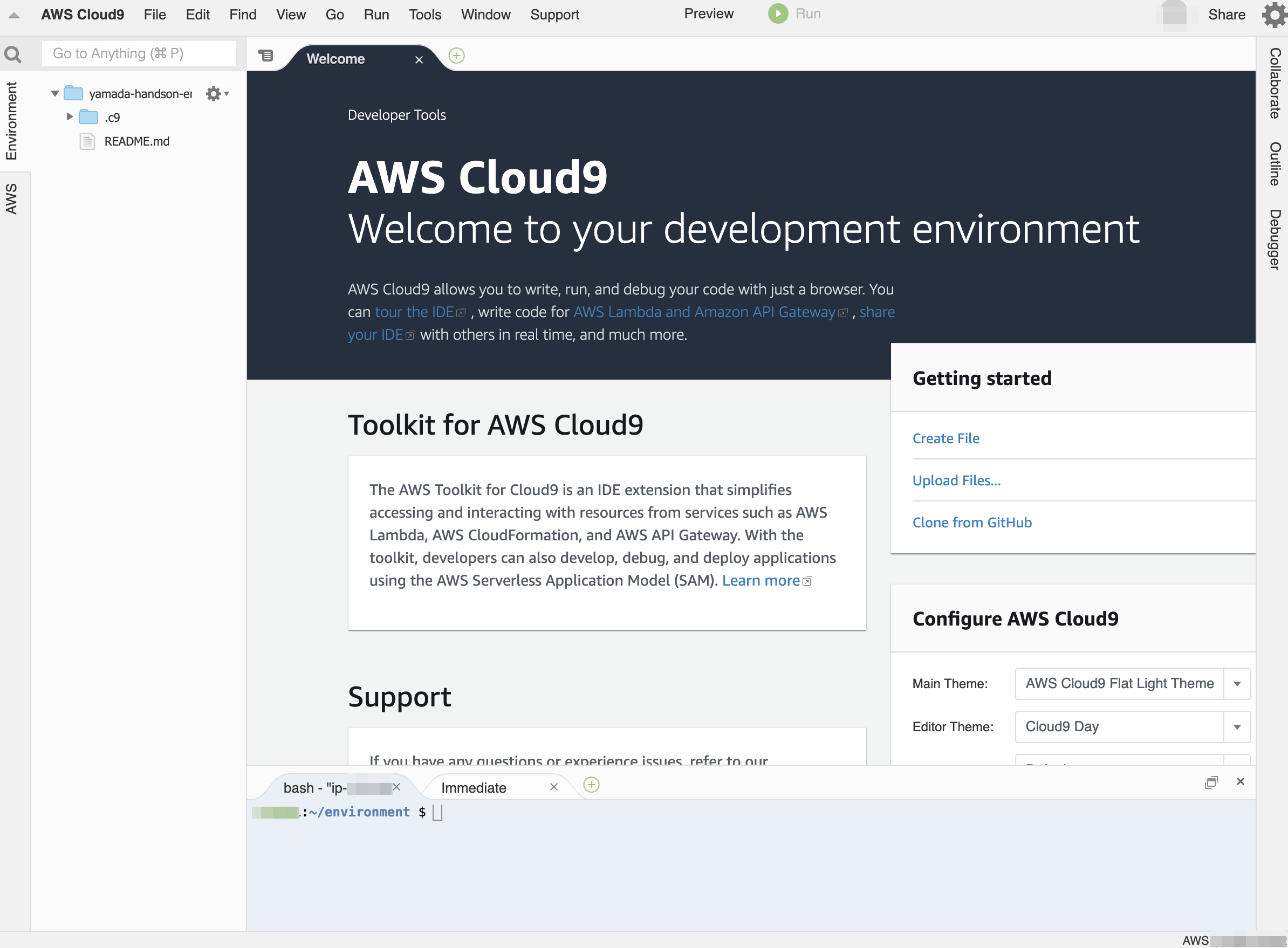Open the File menu
This screenshot has height=948, width=1288.
click(155, 15)
